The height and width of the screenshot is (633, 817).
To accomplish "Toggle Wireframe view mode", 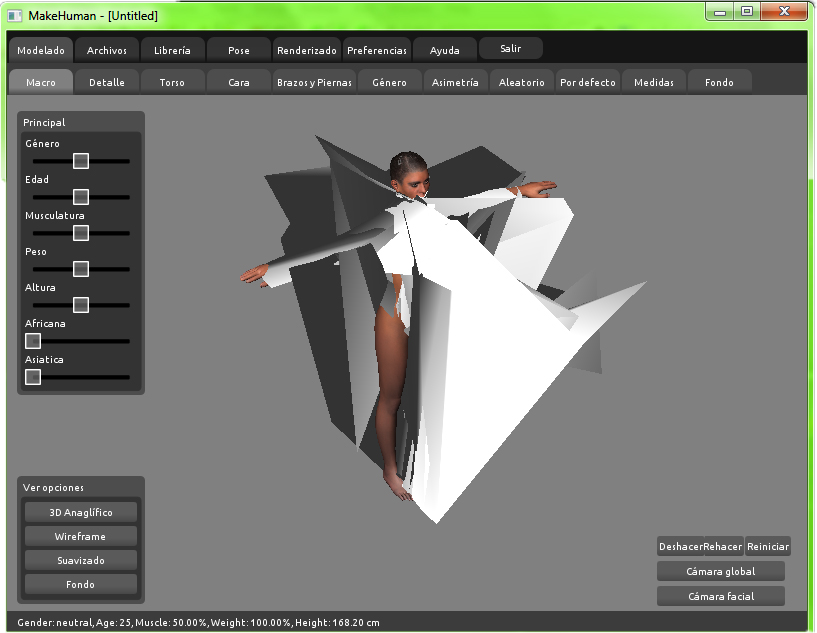I will tap(81, 536).
